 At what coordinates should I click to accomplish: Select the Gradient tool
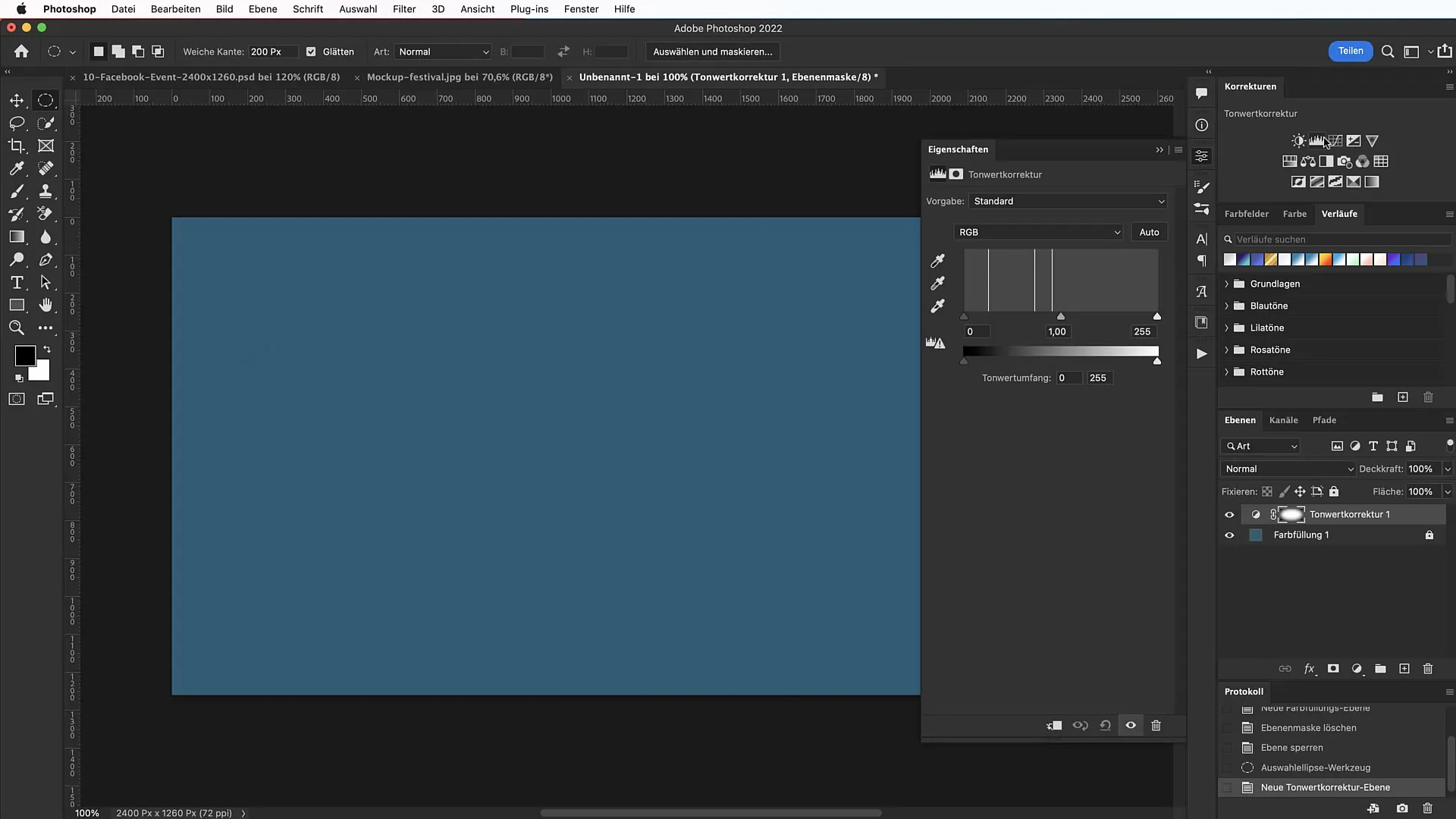(17, 237)
